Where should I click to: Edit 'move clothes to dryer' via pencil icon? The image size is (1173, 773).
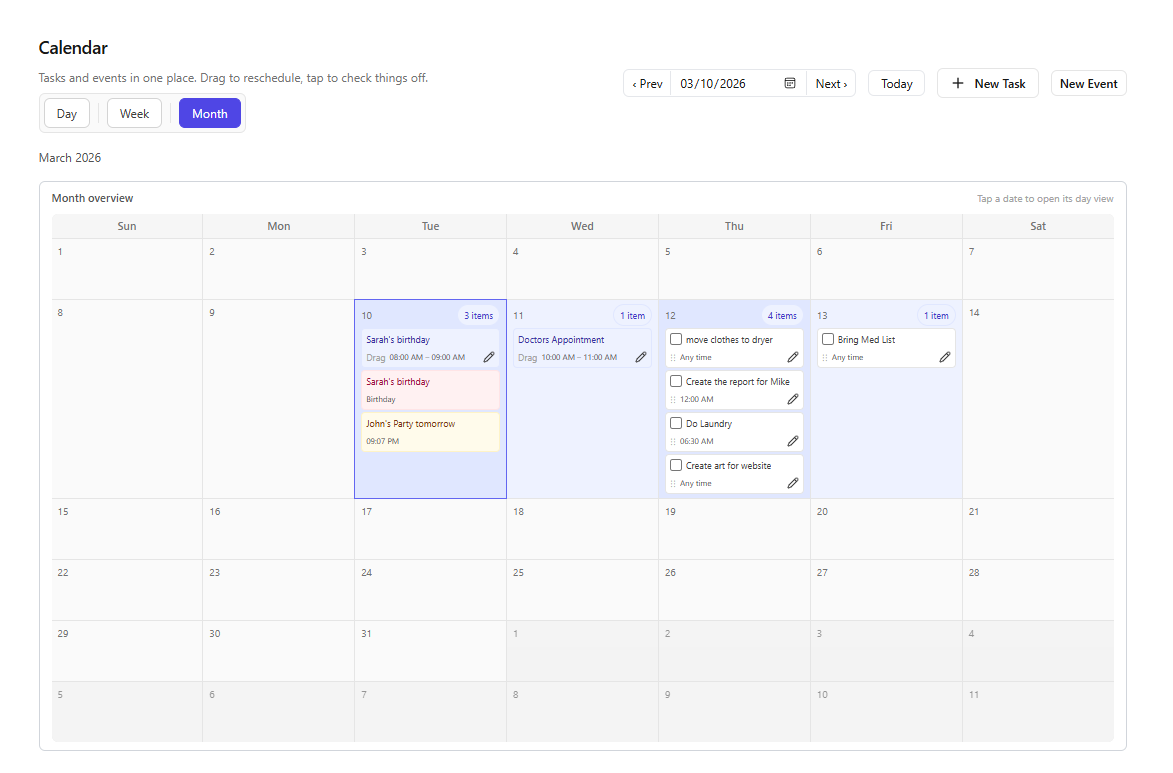(793, 356)
